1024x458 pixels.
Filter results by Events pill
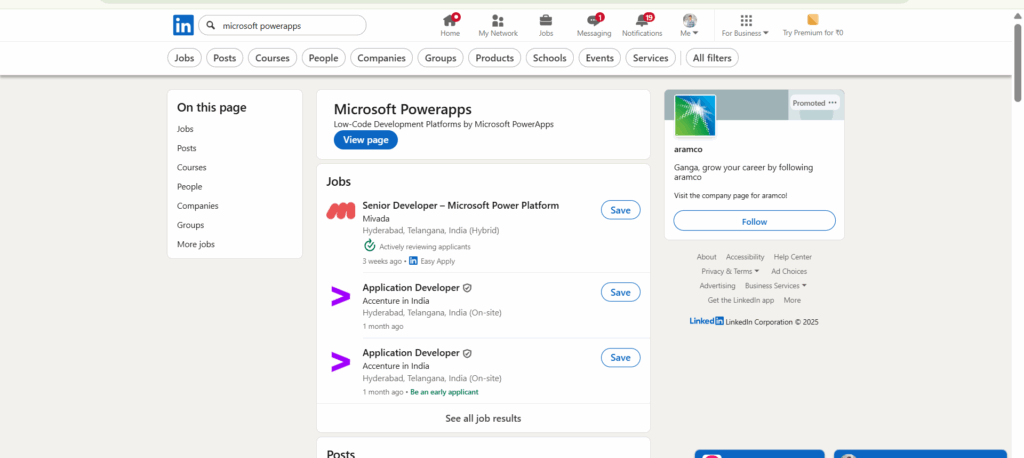(x=600, y=58)
